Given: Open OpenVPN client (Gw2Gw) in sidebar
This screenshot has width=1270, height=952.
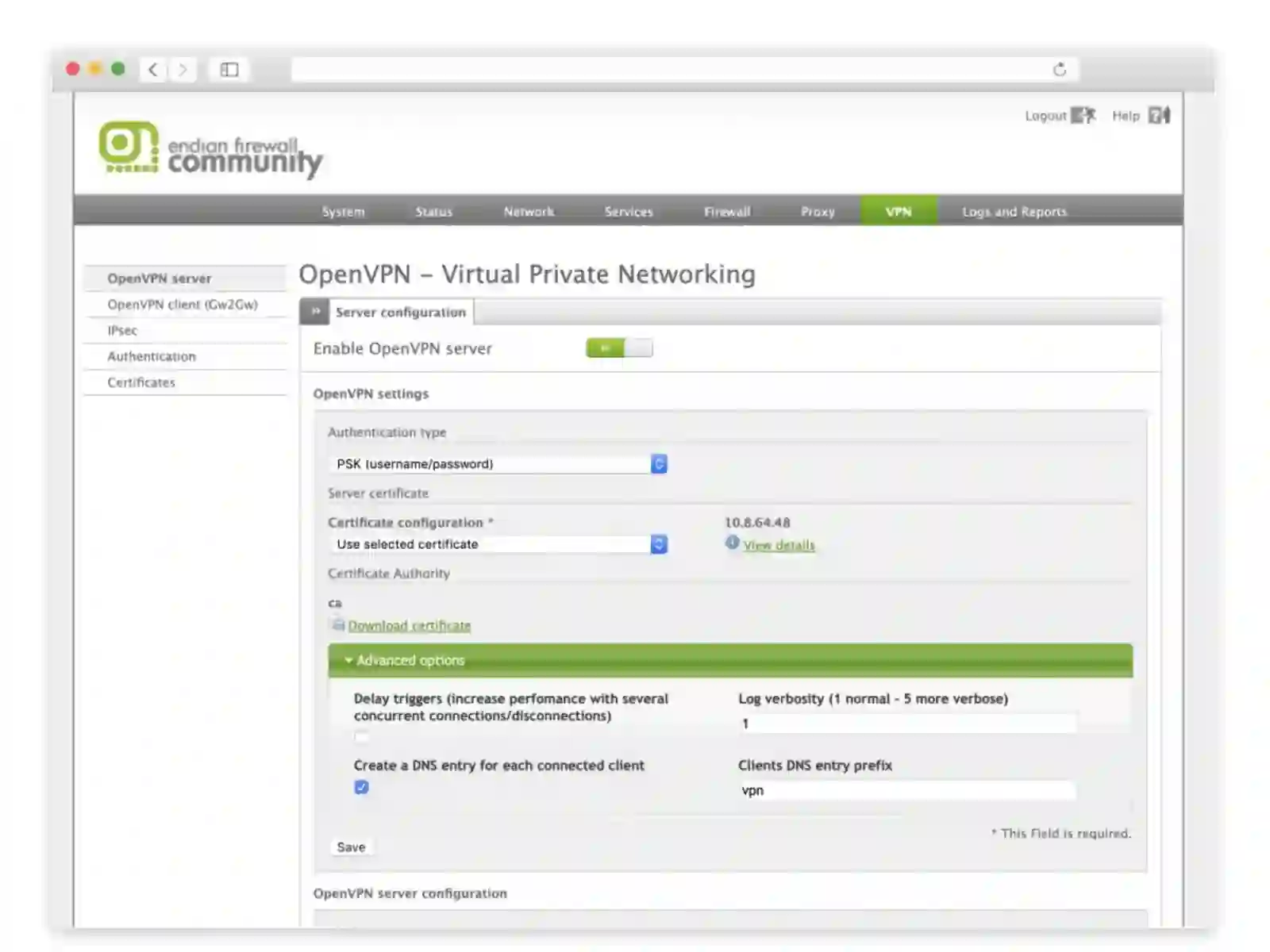Looking at the screenshot, I should coord(185,305).
